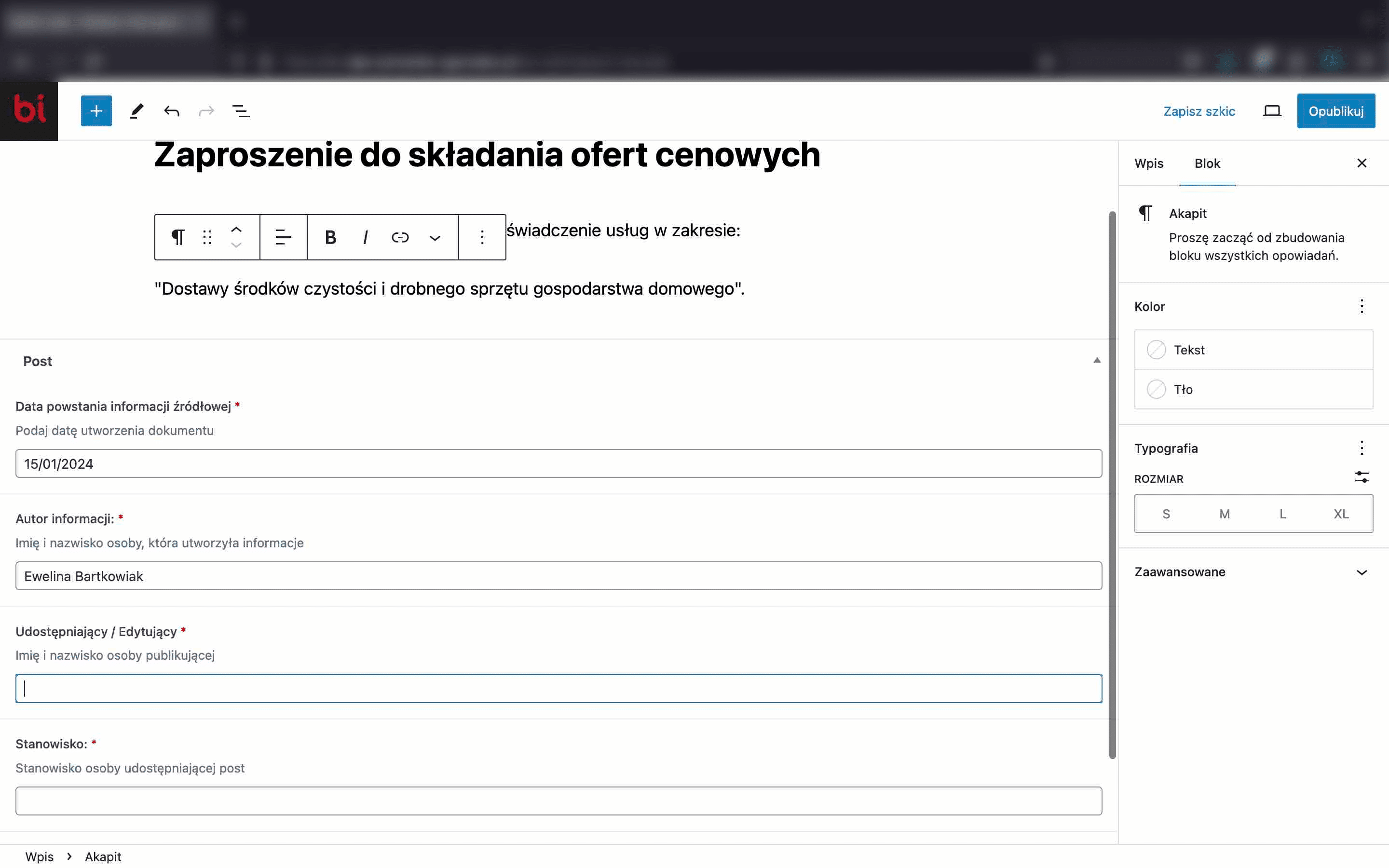The width and height of the screenshot is (1389, 868).
Task: Click the Akapit paragraph icon in sidebar
Action: coord(1145,213)
